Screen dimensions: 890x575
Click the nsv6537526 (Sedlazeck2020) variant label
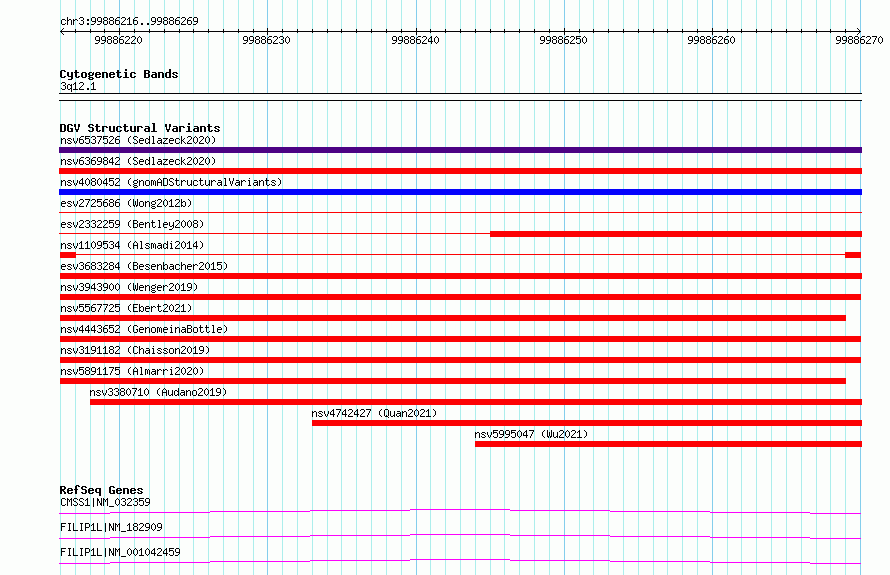point(138,140)
